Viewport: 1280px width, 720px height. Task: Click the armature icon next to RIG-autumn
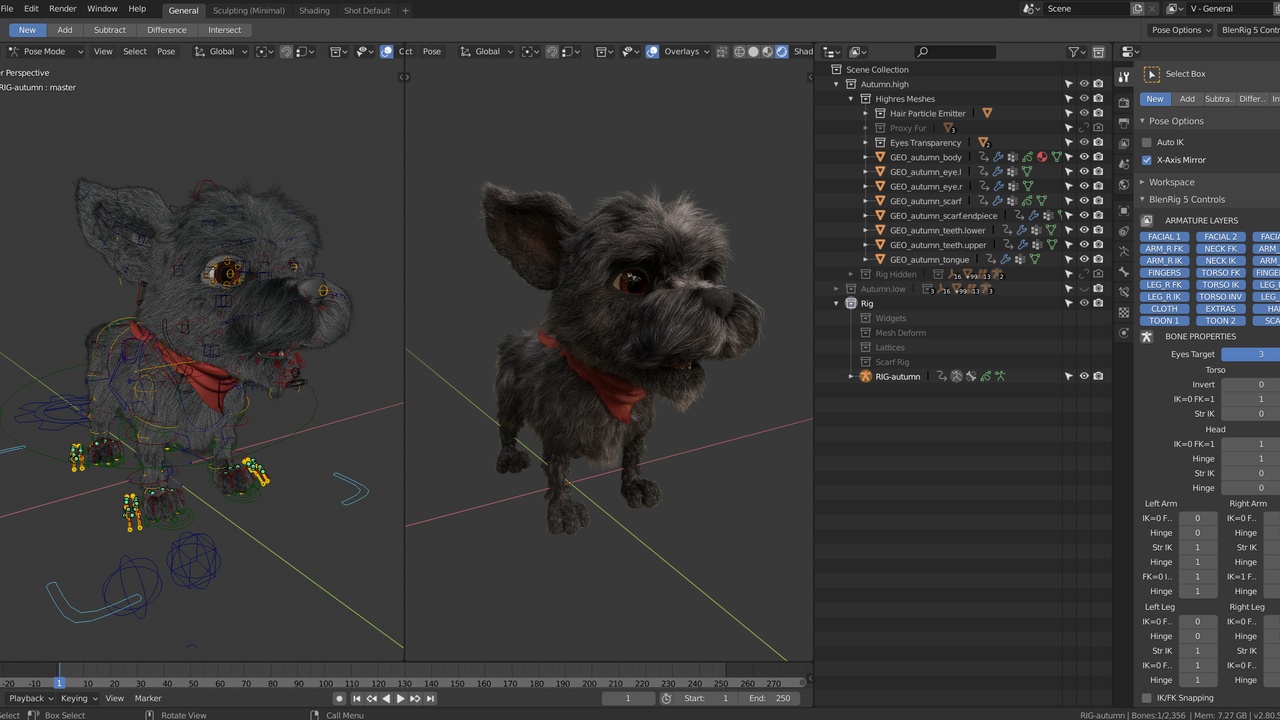tap(866, 376)
